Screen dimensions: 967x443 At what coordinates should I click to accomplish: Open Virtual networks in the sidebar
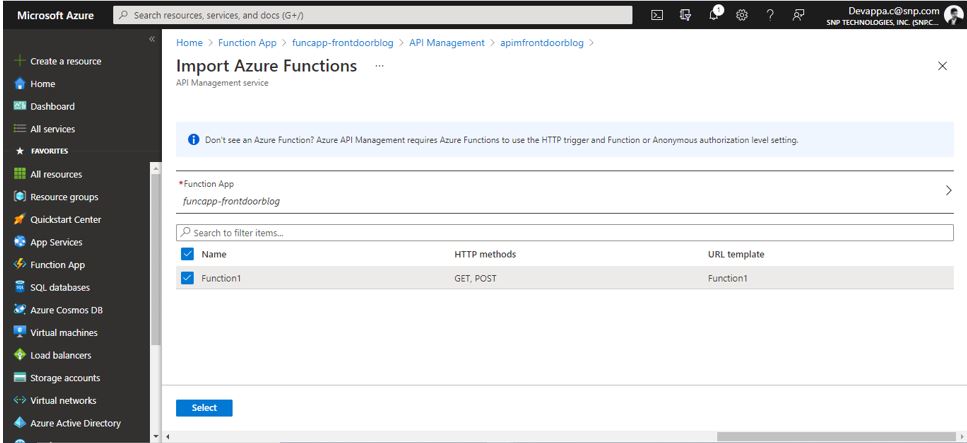click(x=63, y=400)
